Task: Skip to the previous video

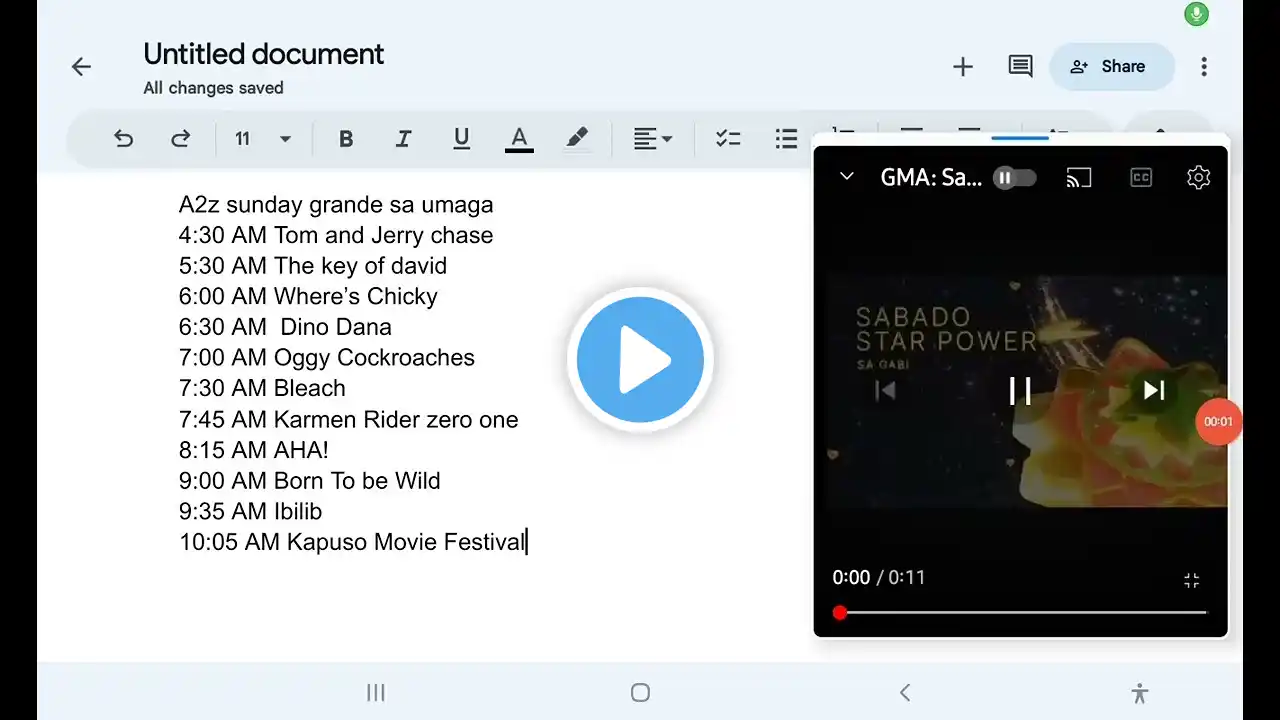Action: coord(886,390)
